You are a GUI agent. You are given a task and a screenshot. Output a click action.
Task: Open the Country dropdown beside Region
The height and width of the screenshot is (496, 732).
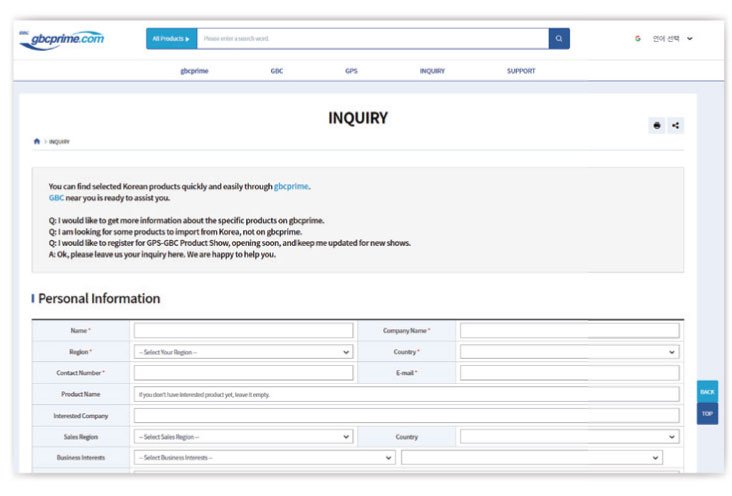point(569,352)
